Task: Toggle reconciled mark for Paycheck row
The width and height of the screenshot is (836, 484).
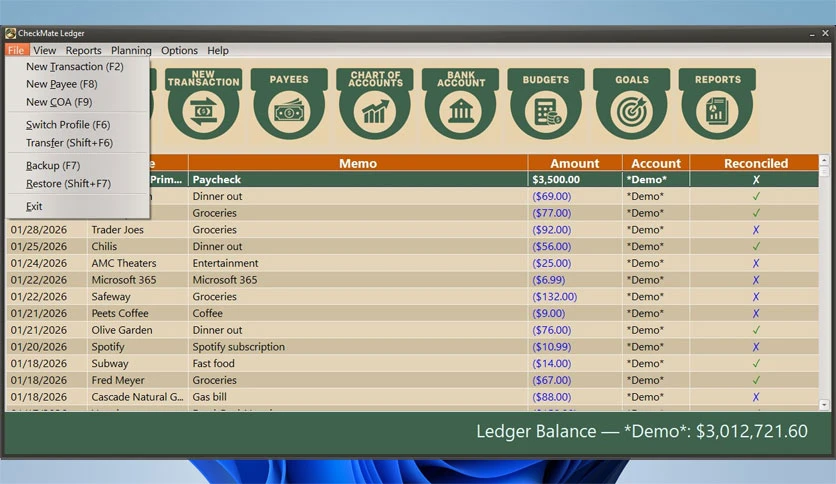Action: tap(755, 180)
